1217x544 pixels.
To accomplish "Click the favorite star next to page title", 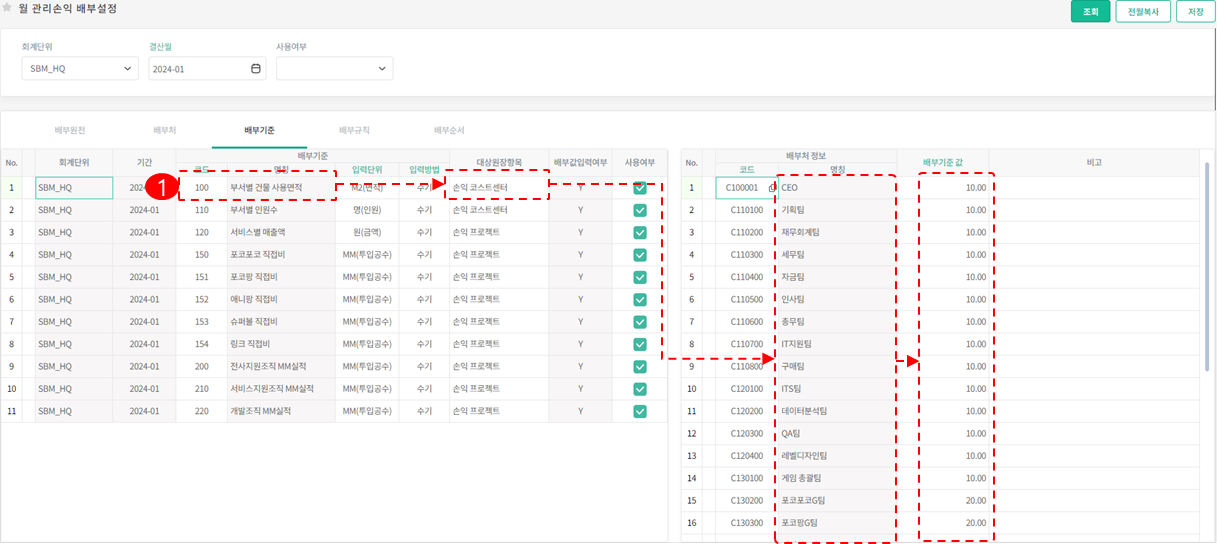I will [8, 8].
